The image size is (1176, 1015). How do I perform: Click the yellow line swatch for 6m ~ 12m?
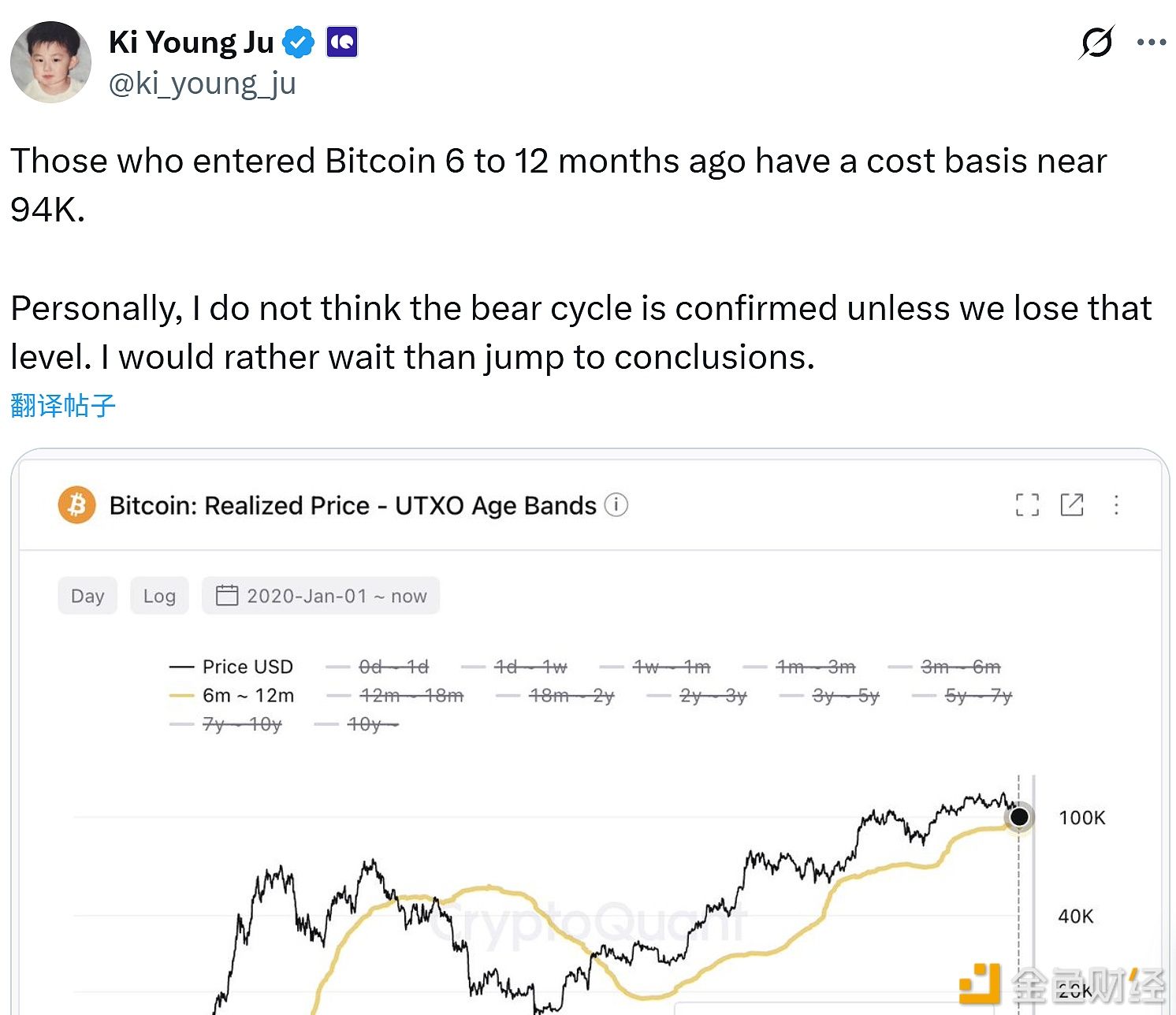coord(181,695)
